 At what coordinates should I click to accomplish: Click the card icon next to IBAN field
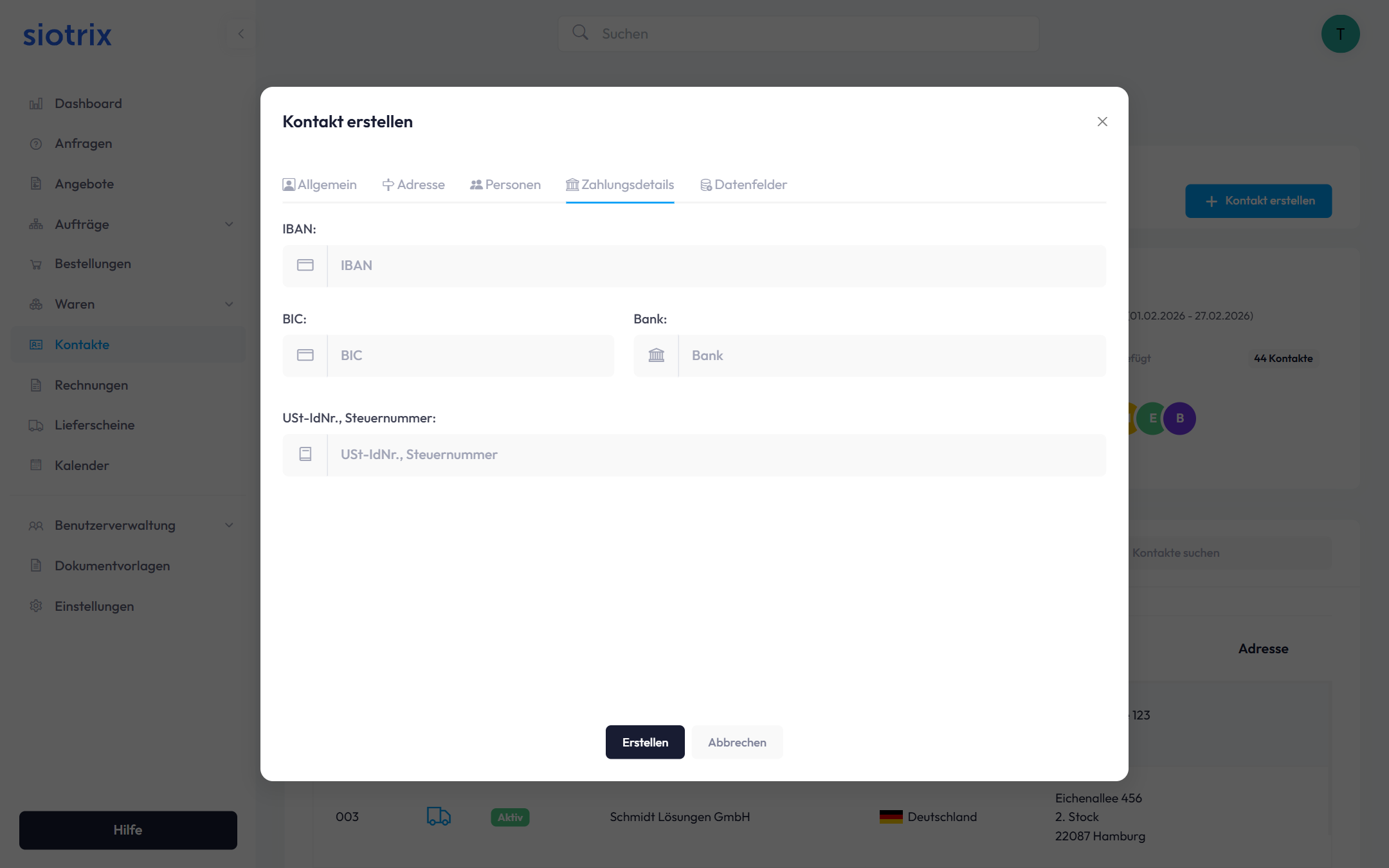click(305, 266)
